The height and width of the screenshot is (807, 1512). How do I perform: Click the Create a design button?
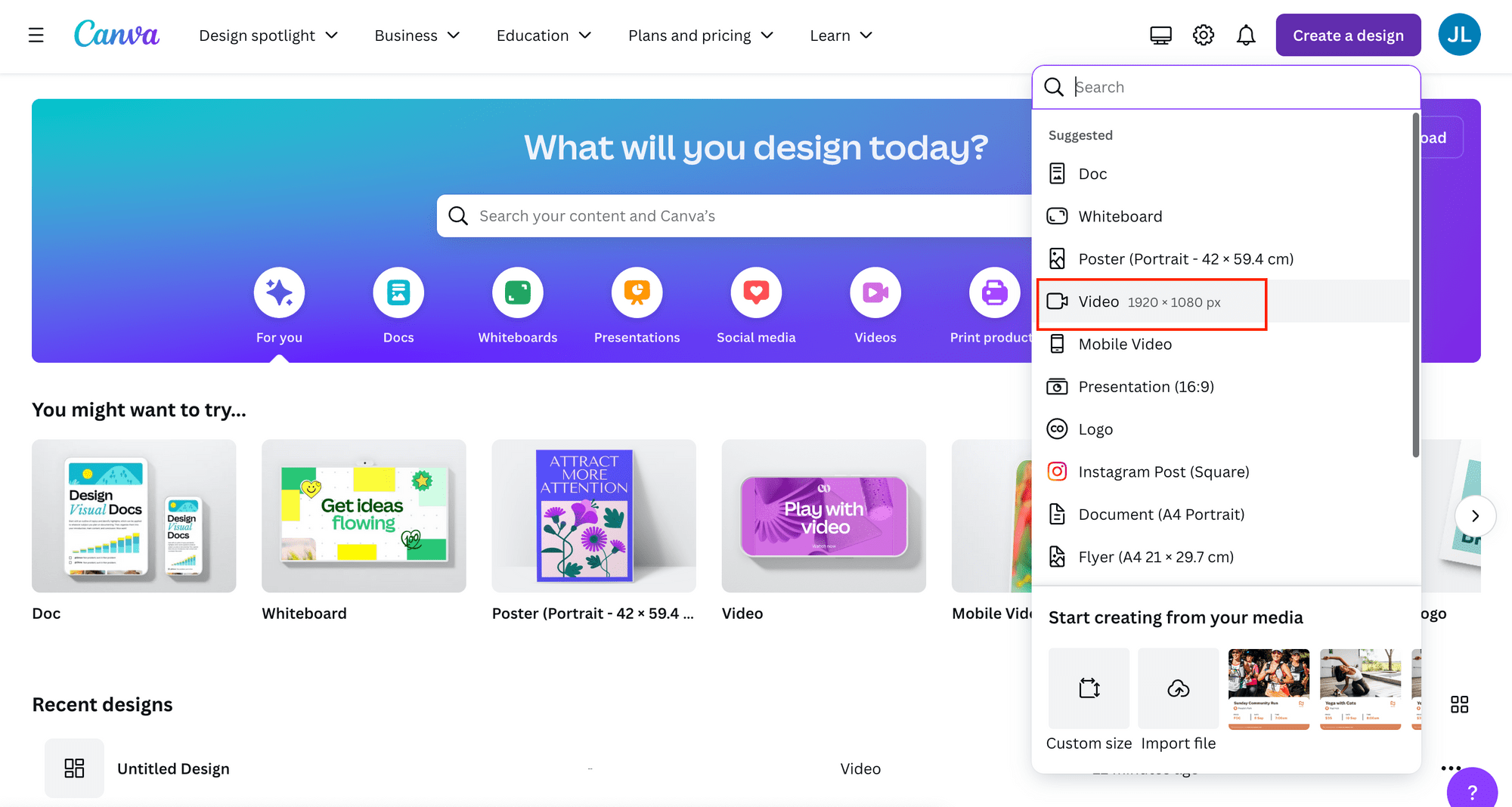1348,35
